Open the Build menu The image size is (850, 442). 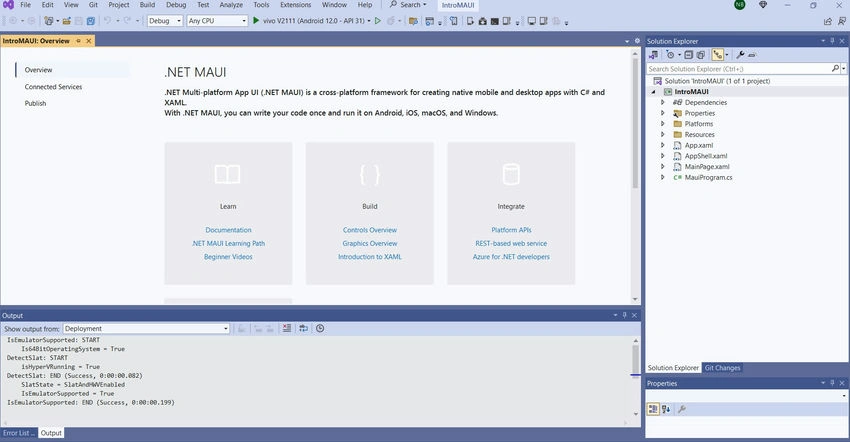point(147,5)
